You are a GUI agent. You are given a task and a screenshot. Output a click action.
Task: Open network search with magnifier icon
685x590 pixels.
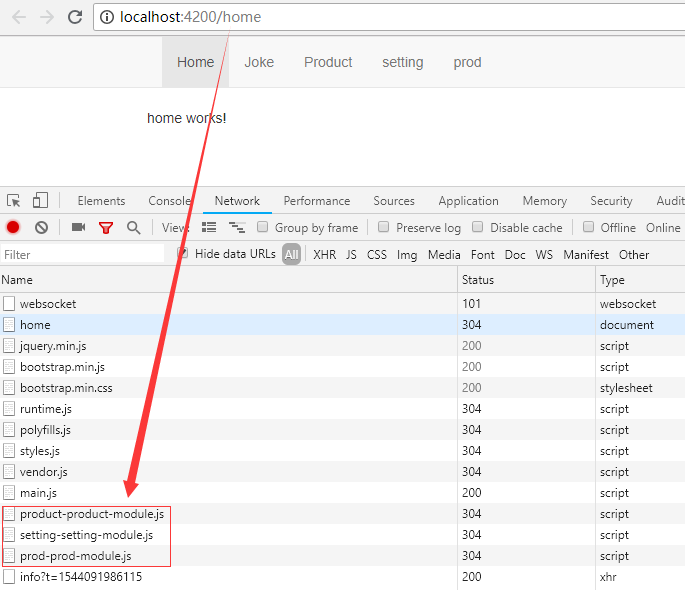(133, 228)
